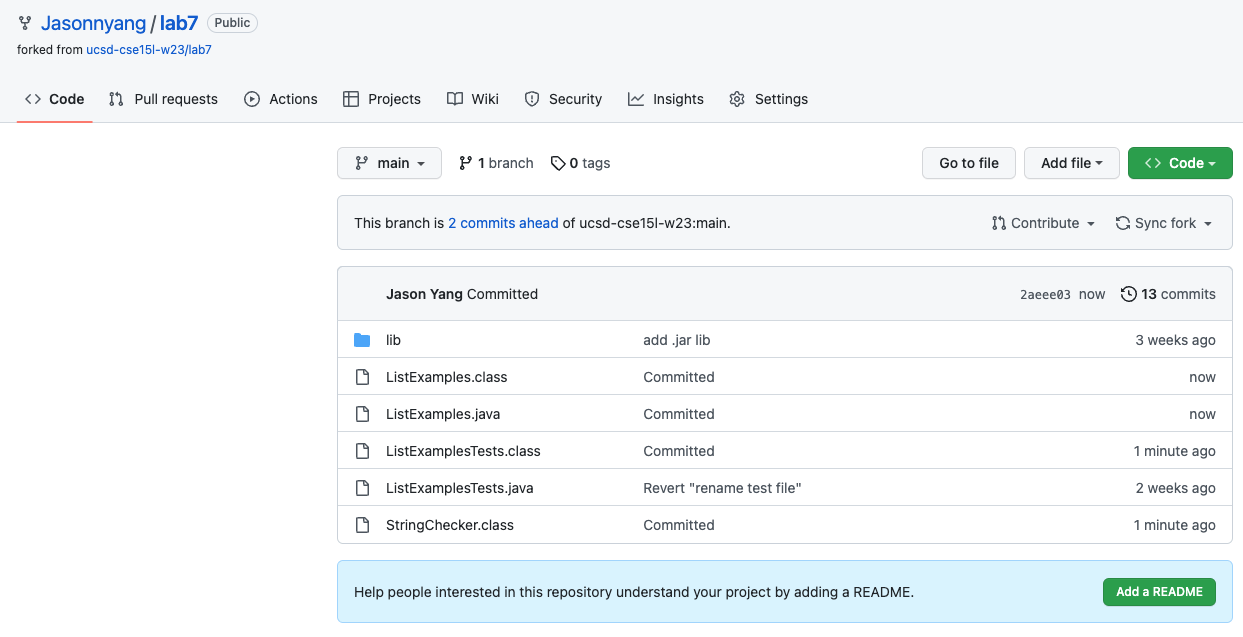Click Committed message in ListExamples.java row

pyautogui.click(x=678, y=414)
